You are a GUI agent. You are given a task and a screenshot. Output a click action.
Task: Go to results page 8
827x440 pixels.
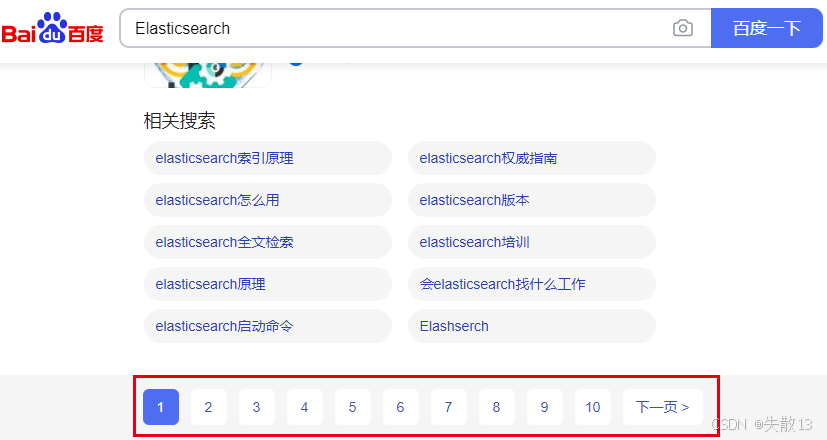(x=497, y=407)
